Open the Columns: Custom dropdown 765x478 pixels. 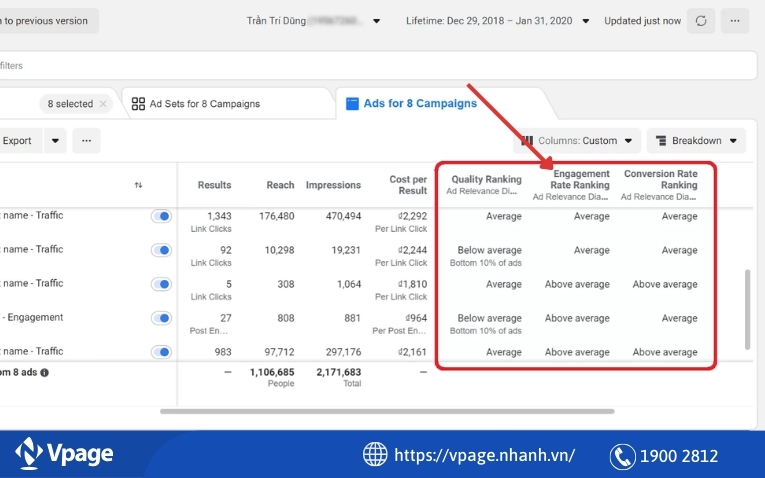click(x=577, y=140)
